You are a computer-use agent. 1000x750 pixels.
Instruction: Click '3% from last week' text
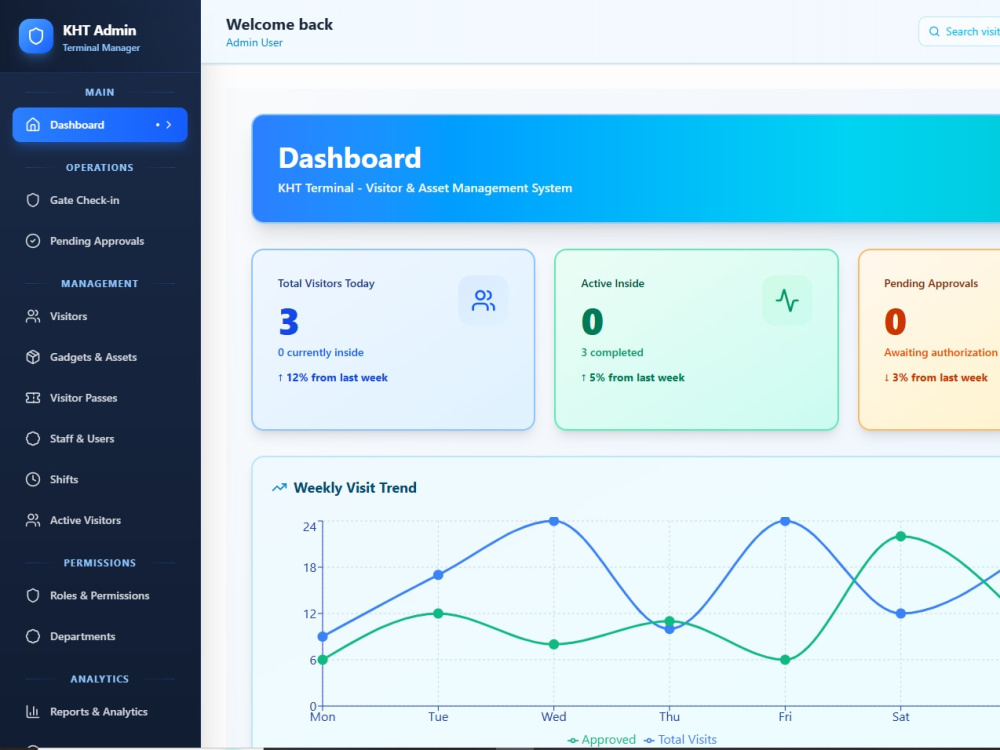[x=939, y=378]
